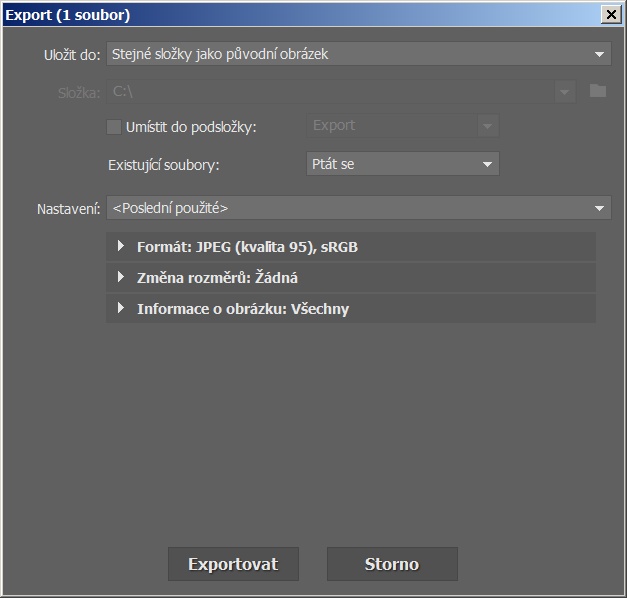Expand the Formát section triangle

(121, 247)
